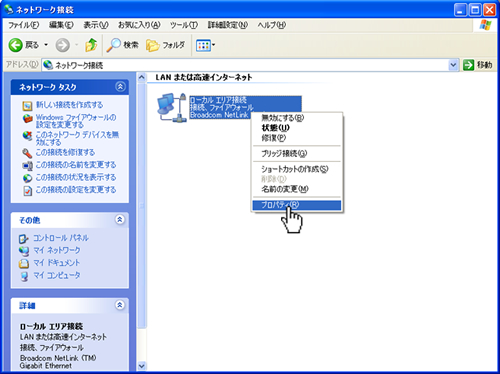This screenshot has height=374, width=500.
Task: Open the ファイル(F) menu
Action: coord(23,25)
